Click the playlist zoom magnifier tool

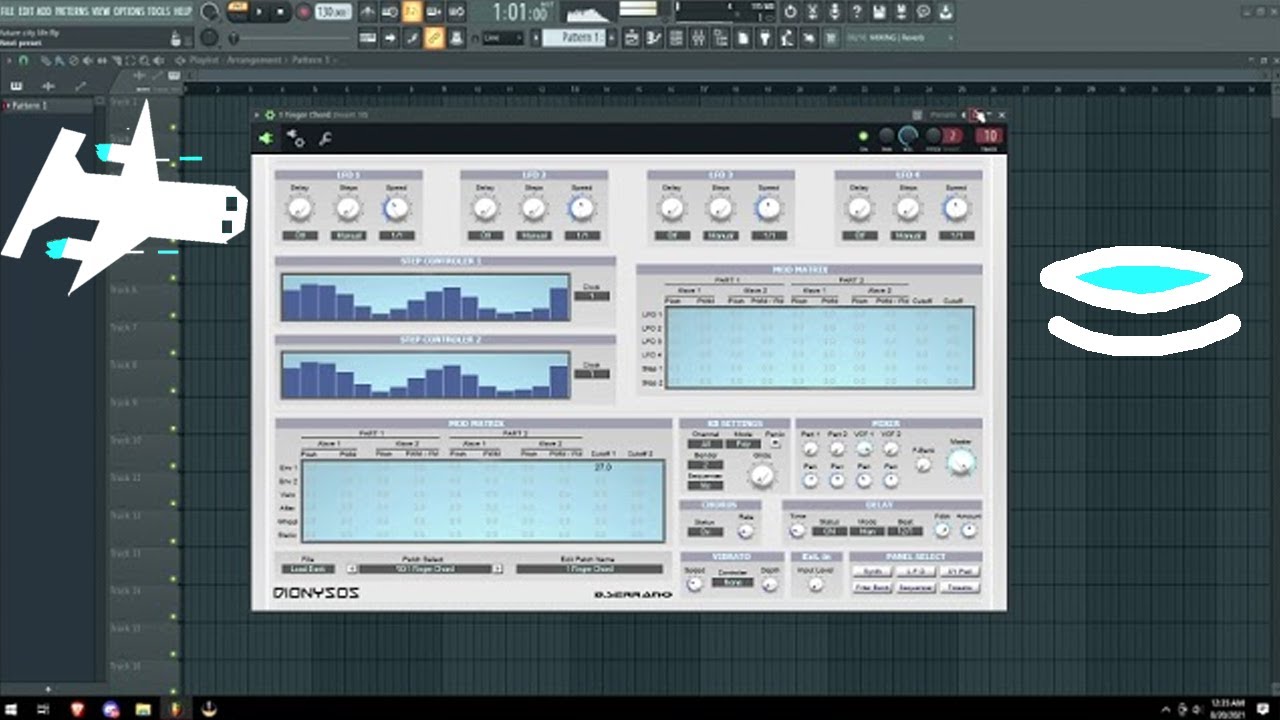145,61
